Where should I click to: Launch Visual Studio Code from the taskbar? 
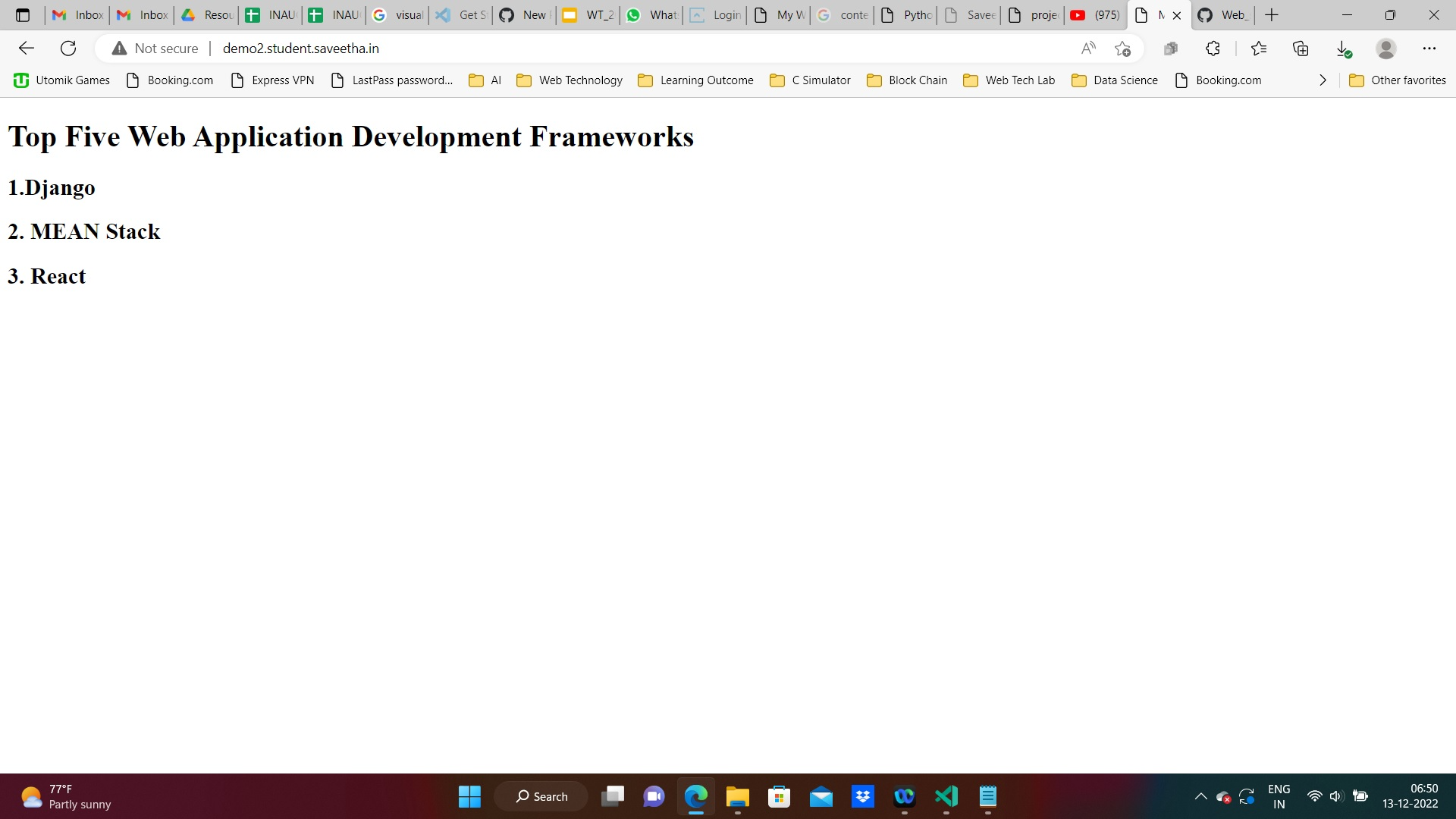click(x=946, y=796)
